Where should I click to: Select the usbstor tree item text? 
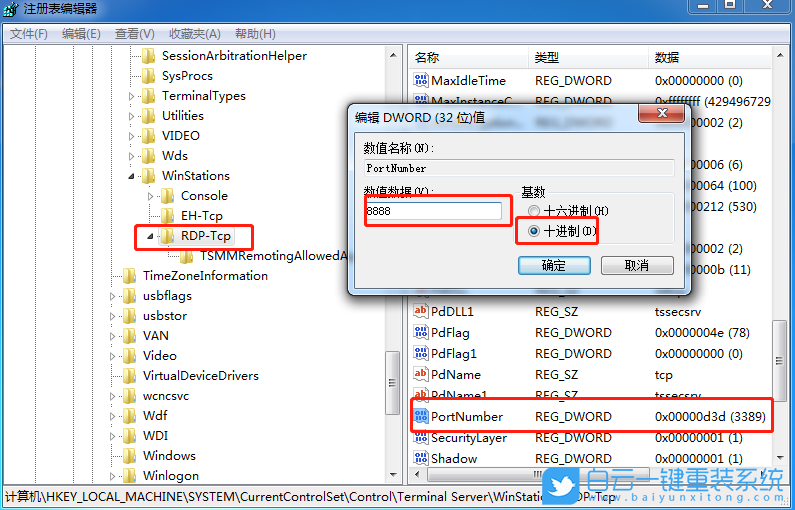pyautogui.click(x=165, y=316)
